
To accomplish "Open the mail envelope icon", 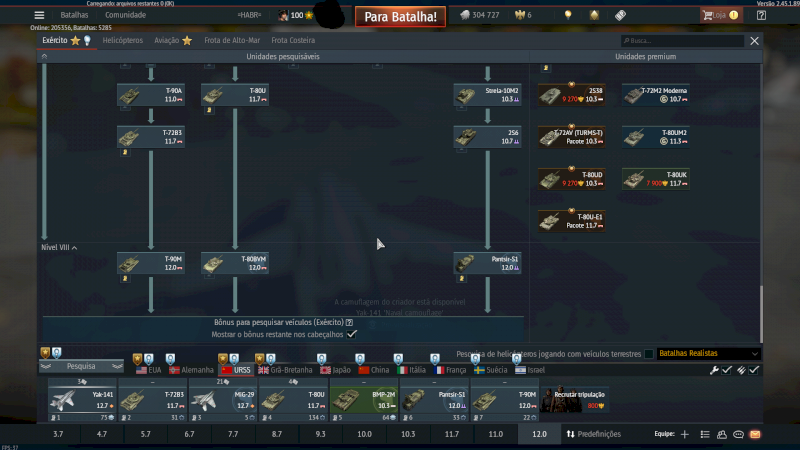I will tap(755, 435).
